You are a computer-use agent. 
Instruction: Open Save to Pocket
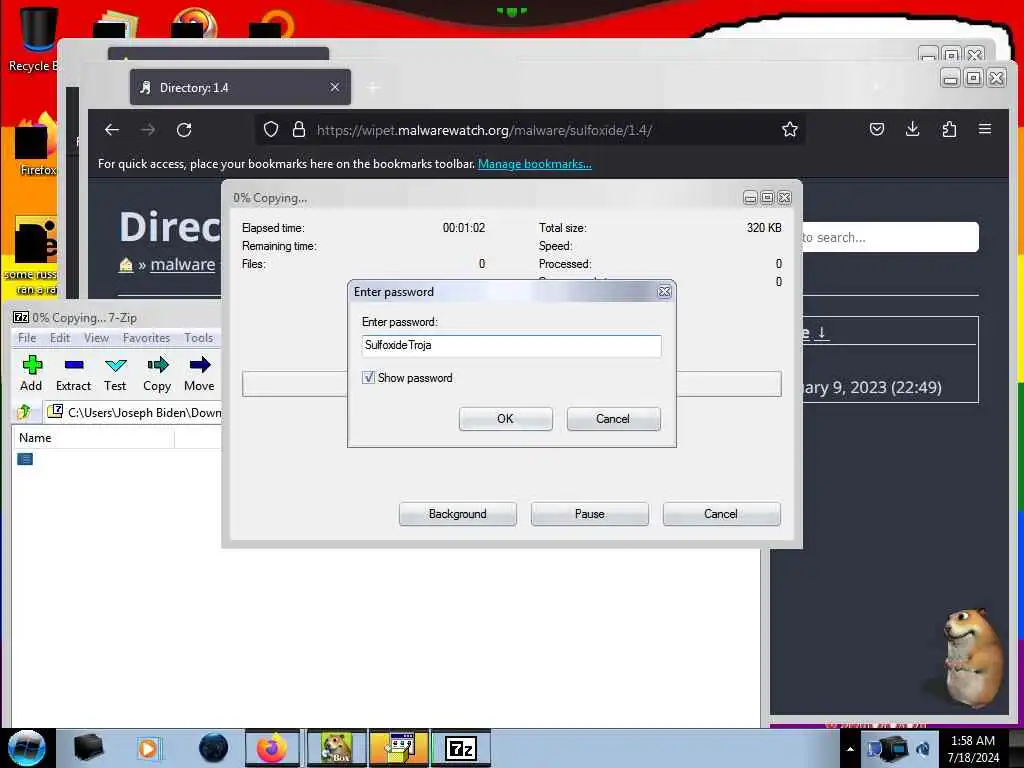[x=877, y=129]
